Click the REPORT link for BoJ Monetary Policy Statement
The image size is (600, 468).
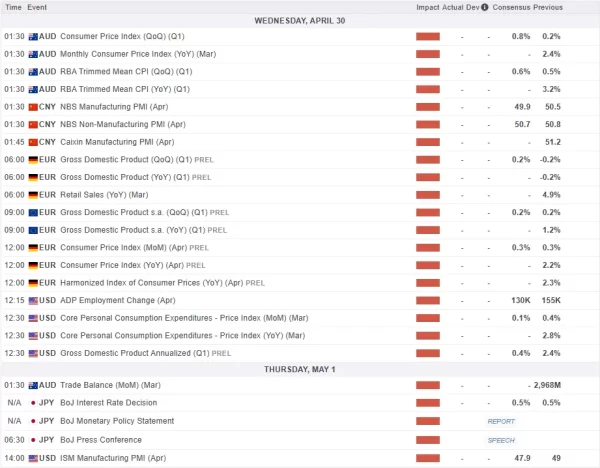click(x=501, y=422)
